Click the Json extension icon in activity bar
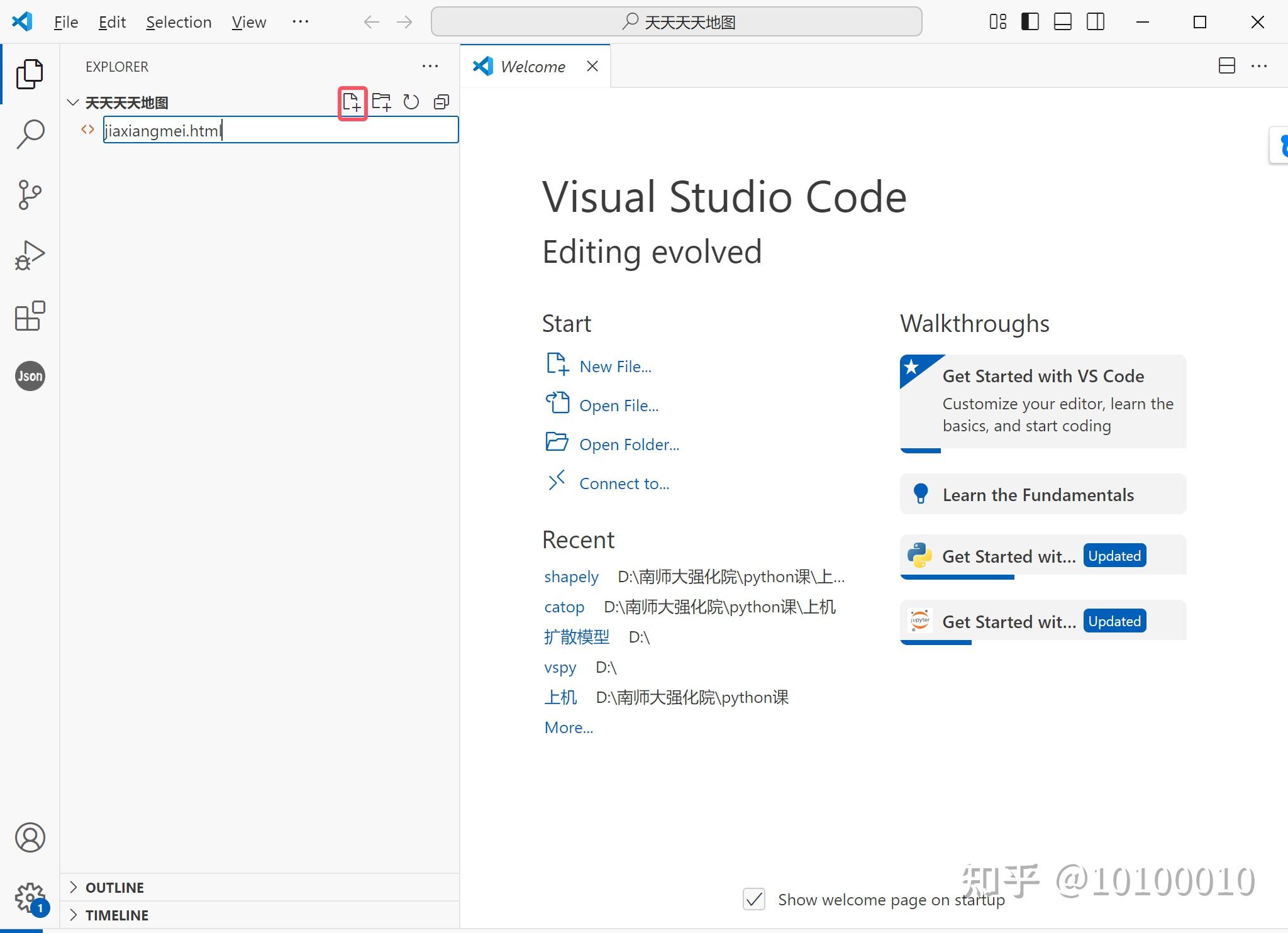This screenshot has width=1288, height=933. pyautogui.click(x=30, y=376)
